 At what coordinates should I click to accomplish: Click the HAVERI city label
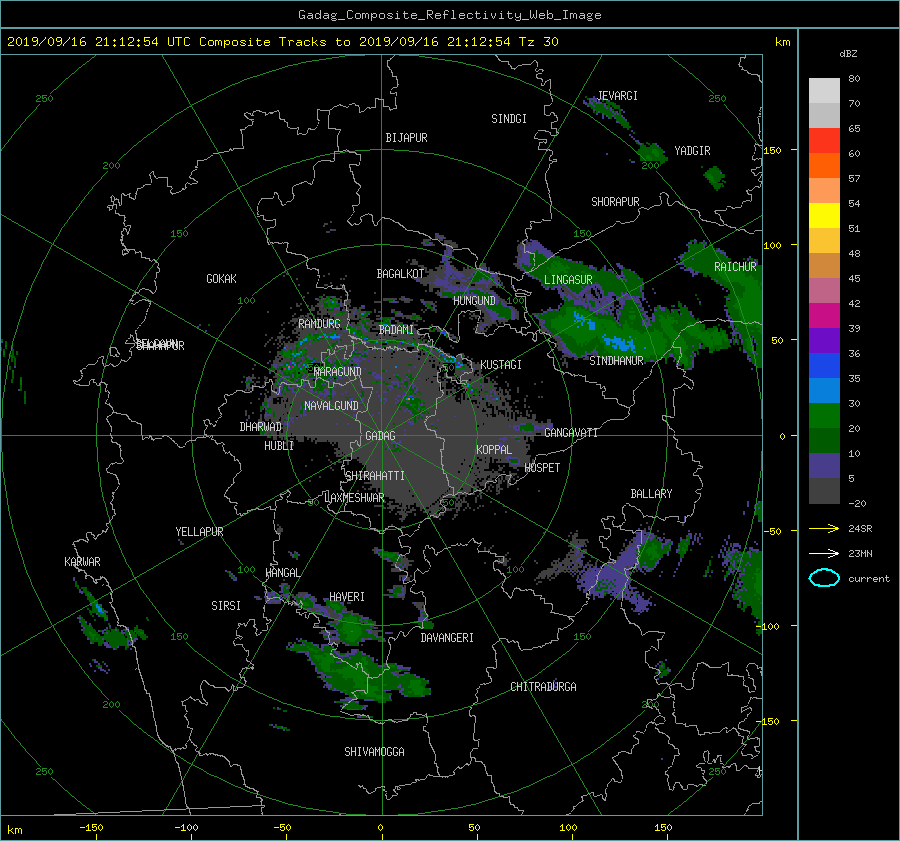(x=347, y=597)
